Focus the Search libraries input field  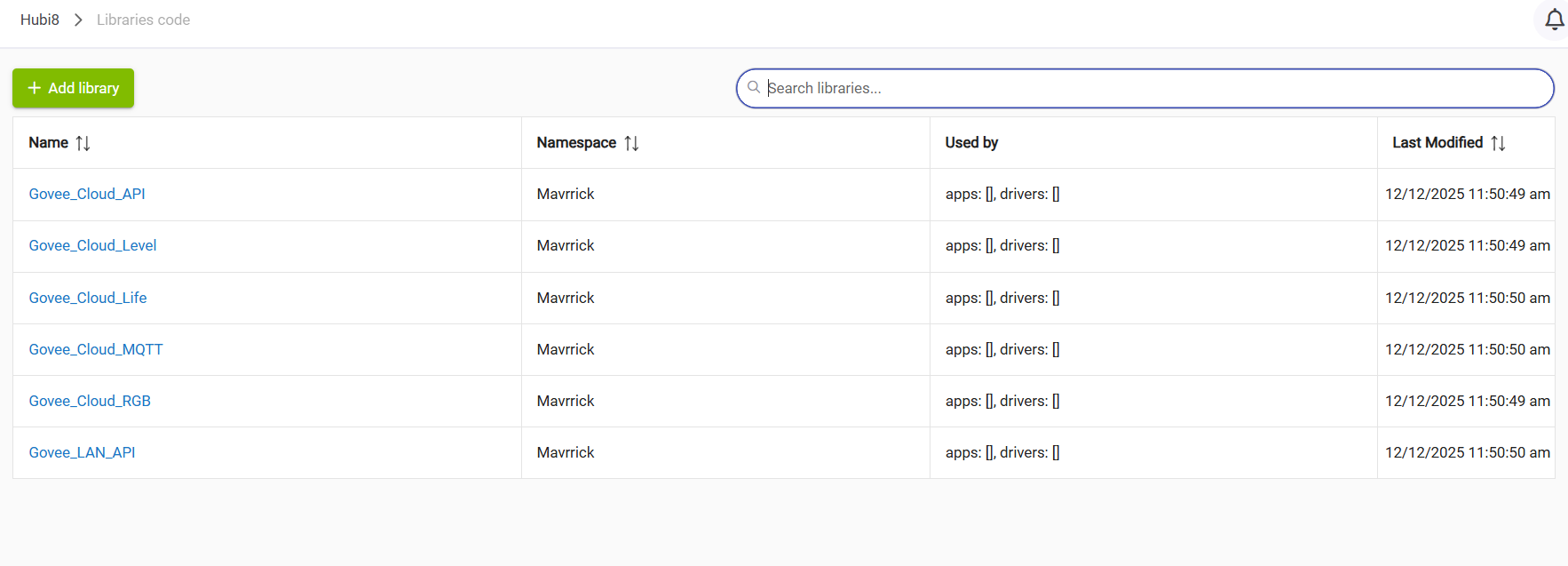[1154, 88]
